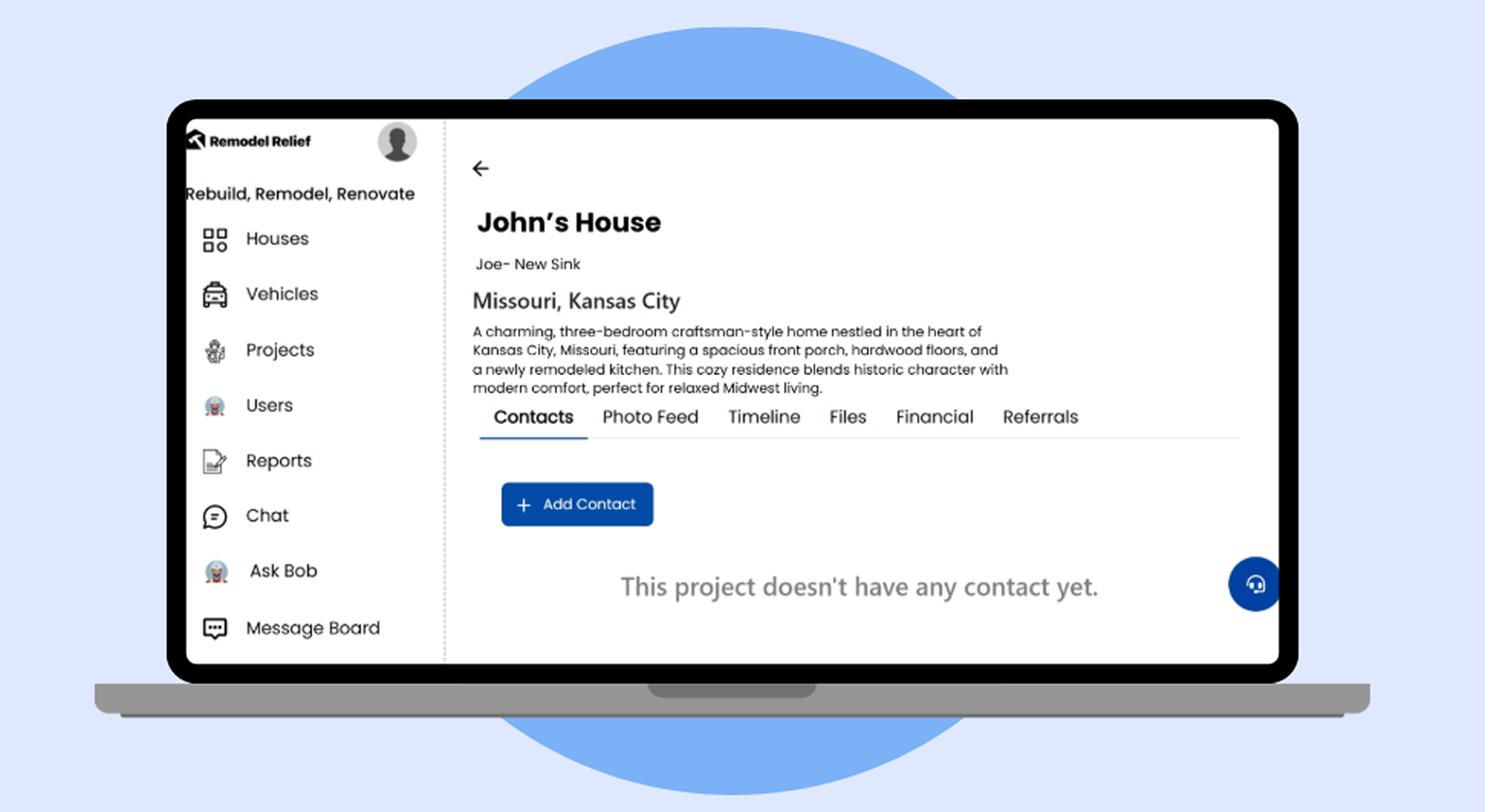Image resolution: width=1485 pixels, height=812 pixels.
Task: View the Referrals tab
Action: tap(1039, 417)
